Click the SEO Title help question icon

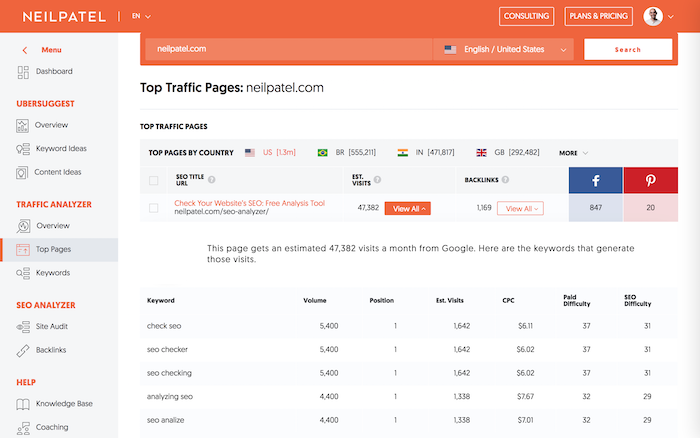click(212, 179)
